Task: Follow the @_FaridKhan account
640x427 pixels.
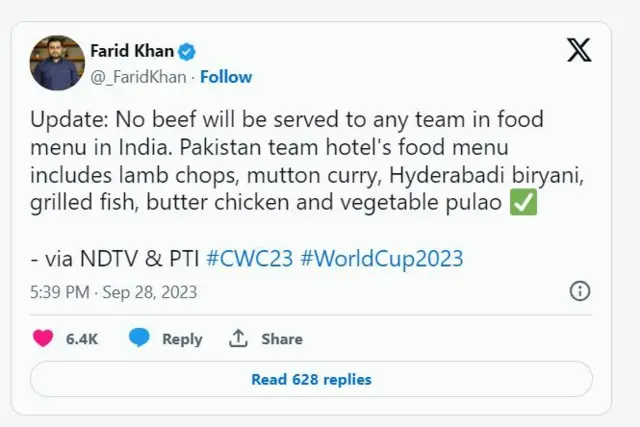Action: pyautogui.click(x=226, y=76)
